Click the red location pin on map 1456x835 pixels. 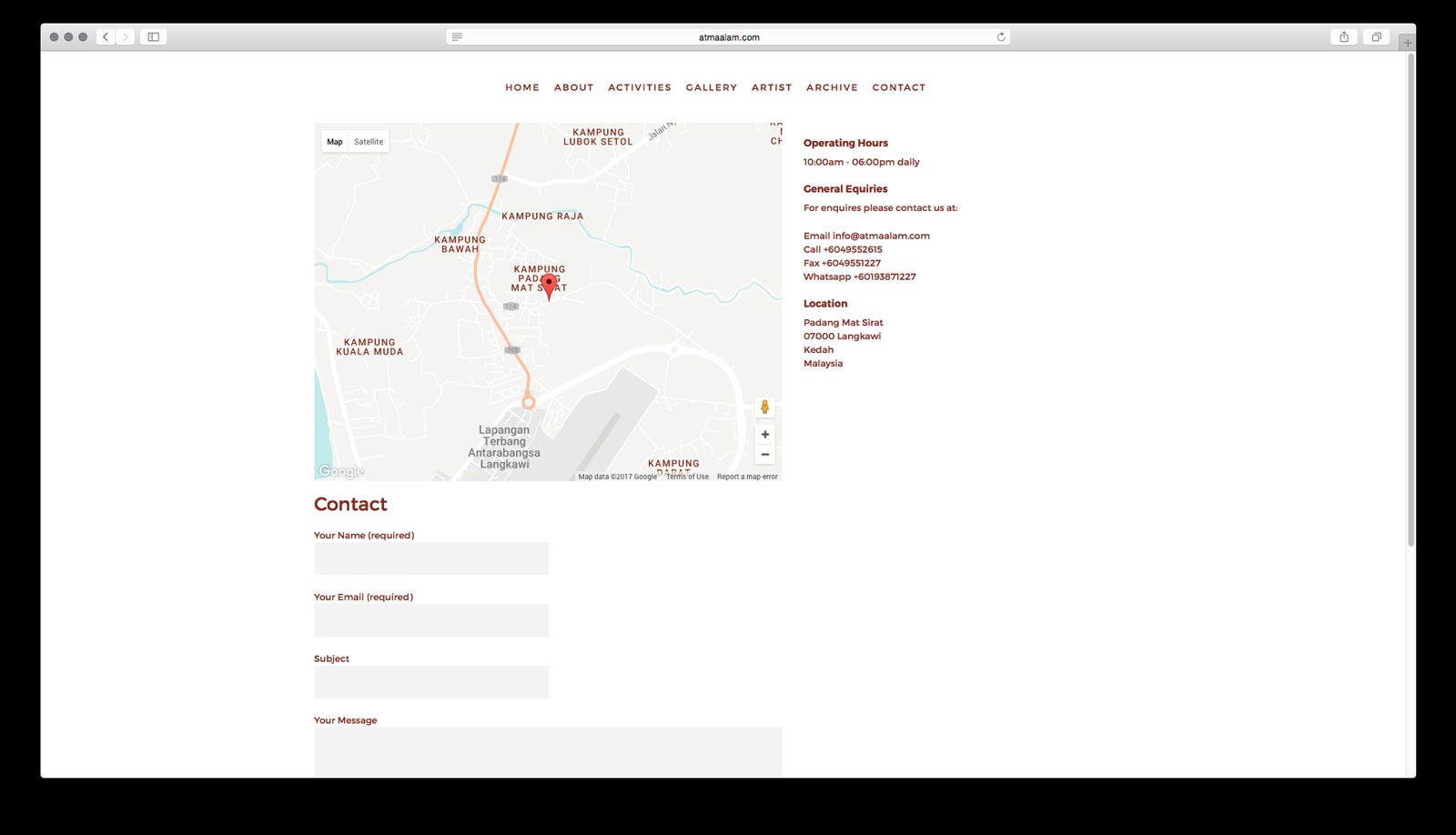pos(549,286)
